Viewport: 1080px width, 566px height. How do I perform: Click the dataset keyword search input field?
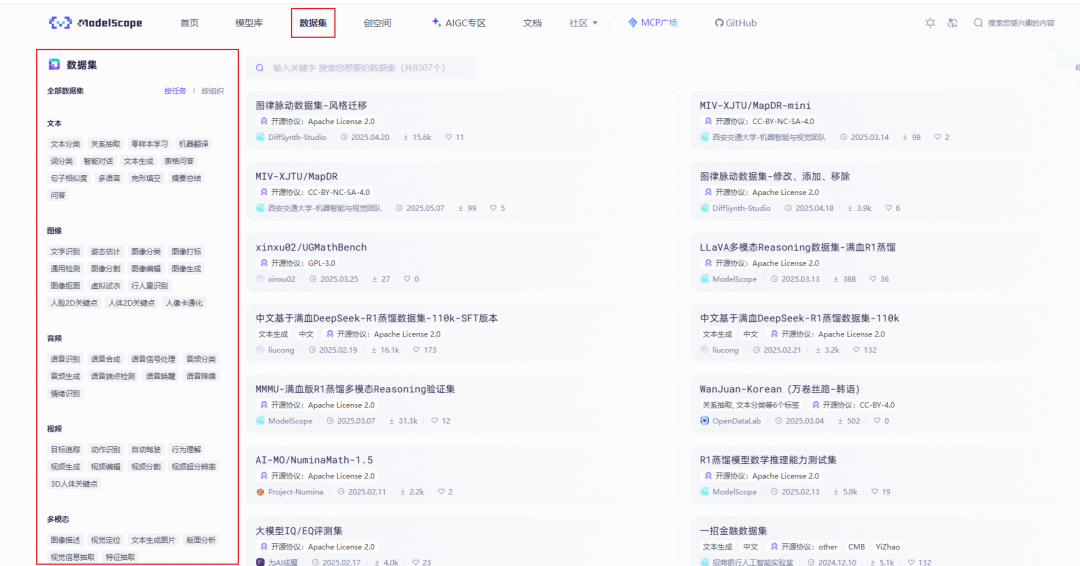tap(362, 67)
